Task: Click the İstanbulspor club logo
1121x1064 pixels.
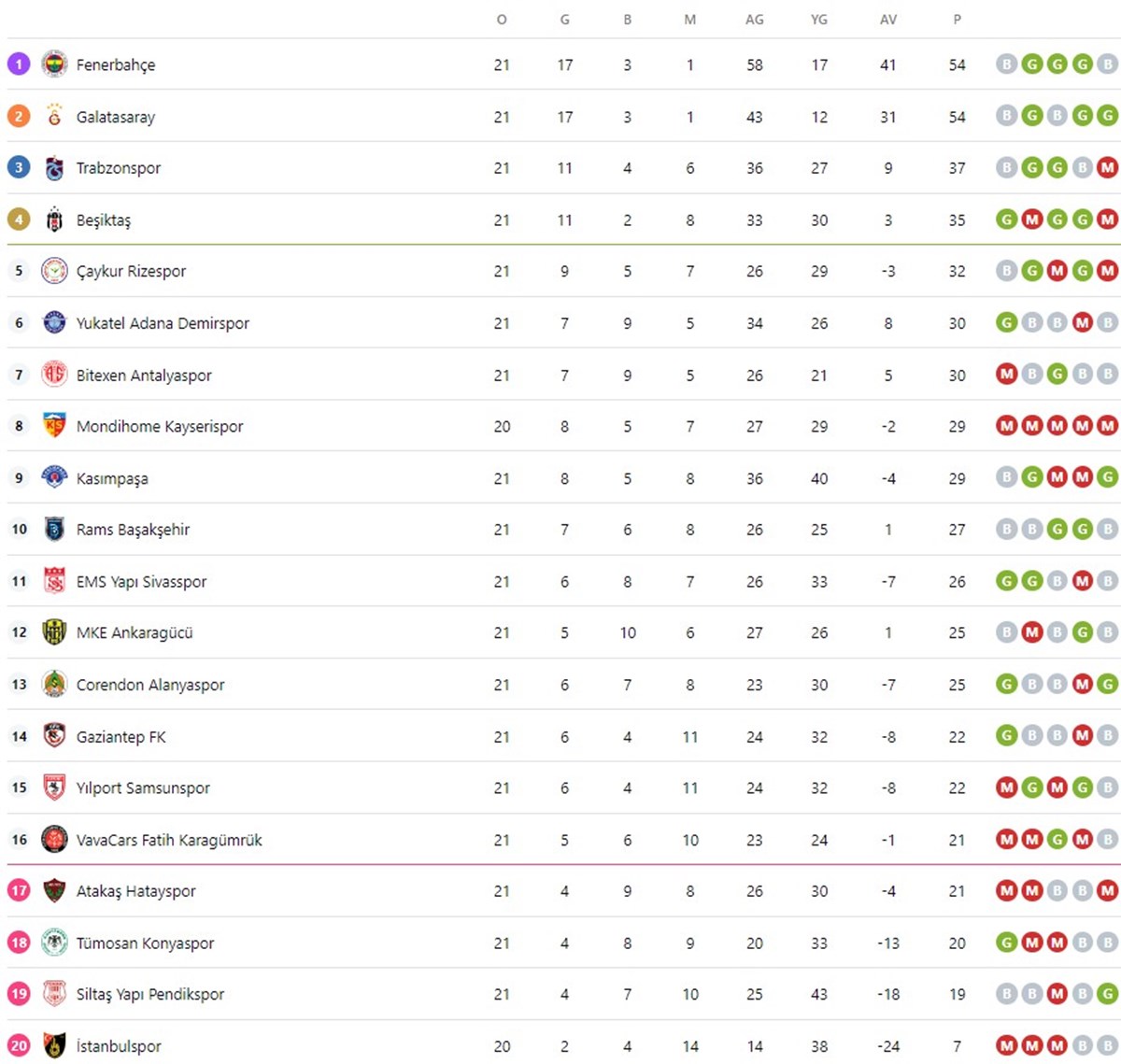Action: [x=54, y=1045]
